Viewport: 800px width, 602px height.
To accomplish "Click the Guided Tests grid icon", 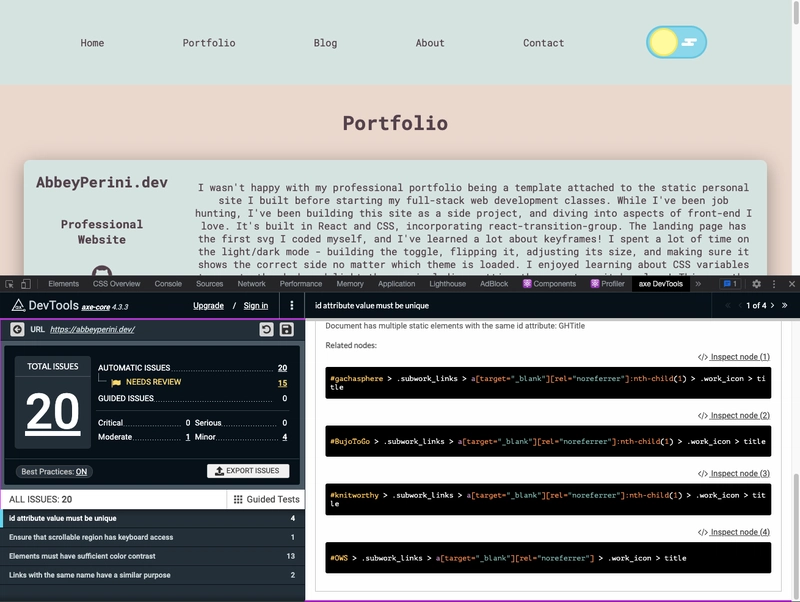I will coord(239,497).
